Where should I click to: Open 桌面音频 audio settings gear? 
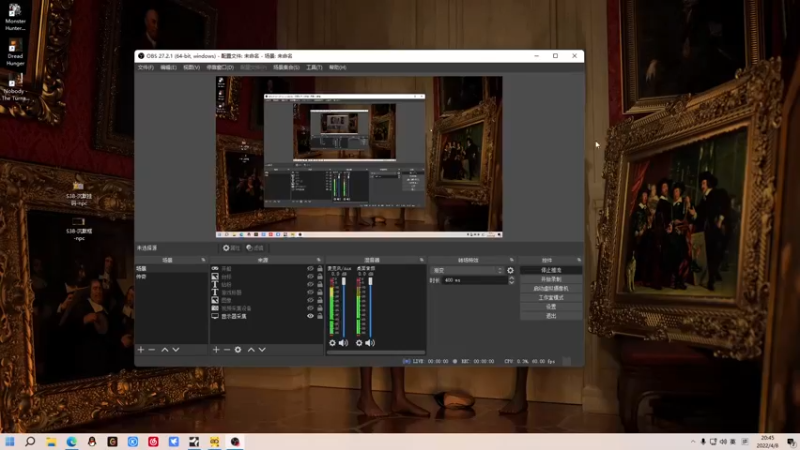359,343
